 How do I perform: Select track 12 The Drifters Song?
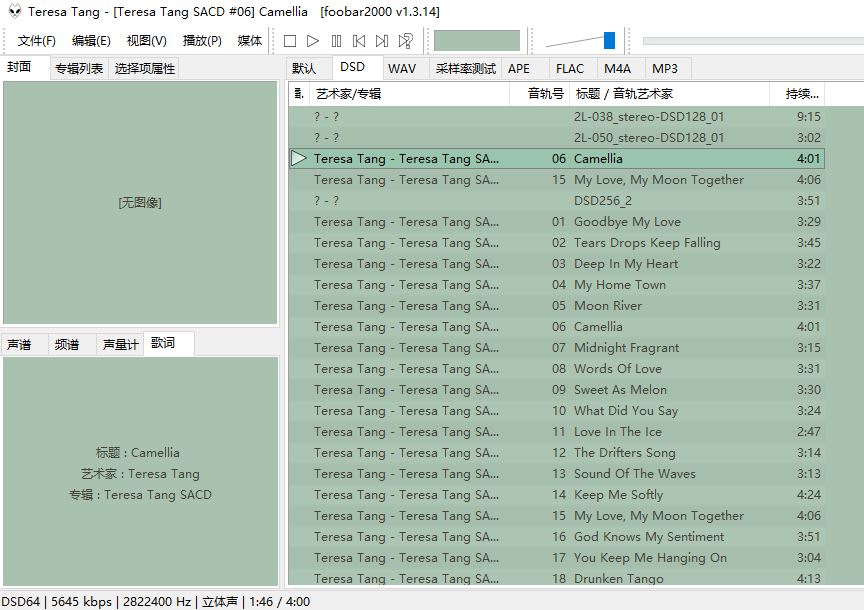click(557, 453)
